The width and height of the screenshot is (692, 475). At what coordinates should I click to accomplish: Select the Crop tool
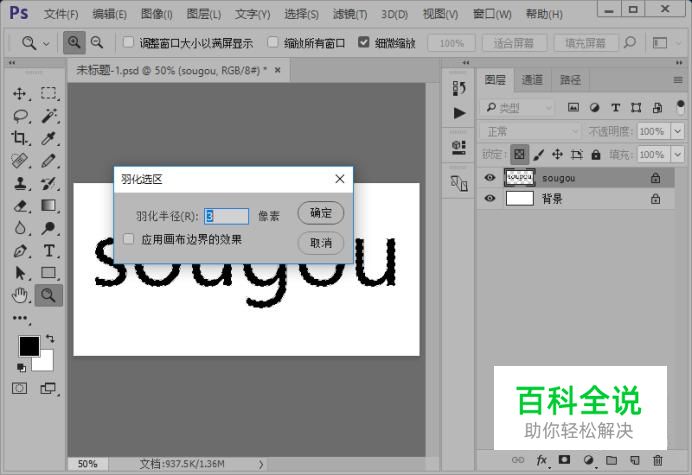19,139
